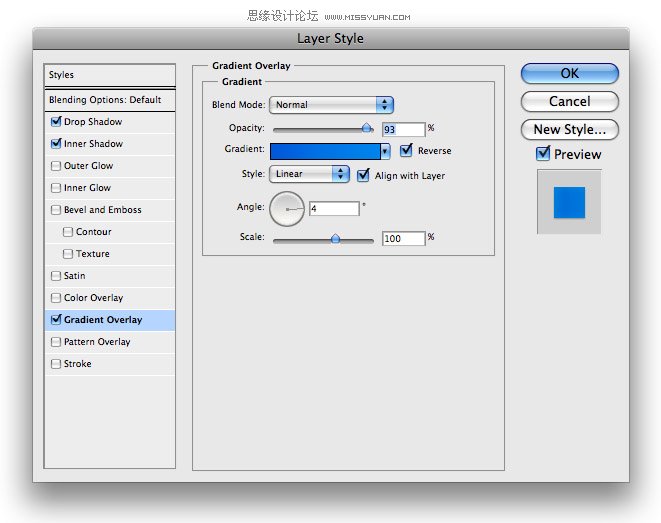661x523 pixels.
Task: Click the OK button
Action: click(x=570, y=74)
